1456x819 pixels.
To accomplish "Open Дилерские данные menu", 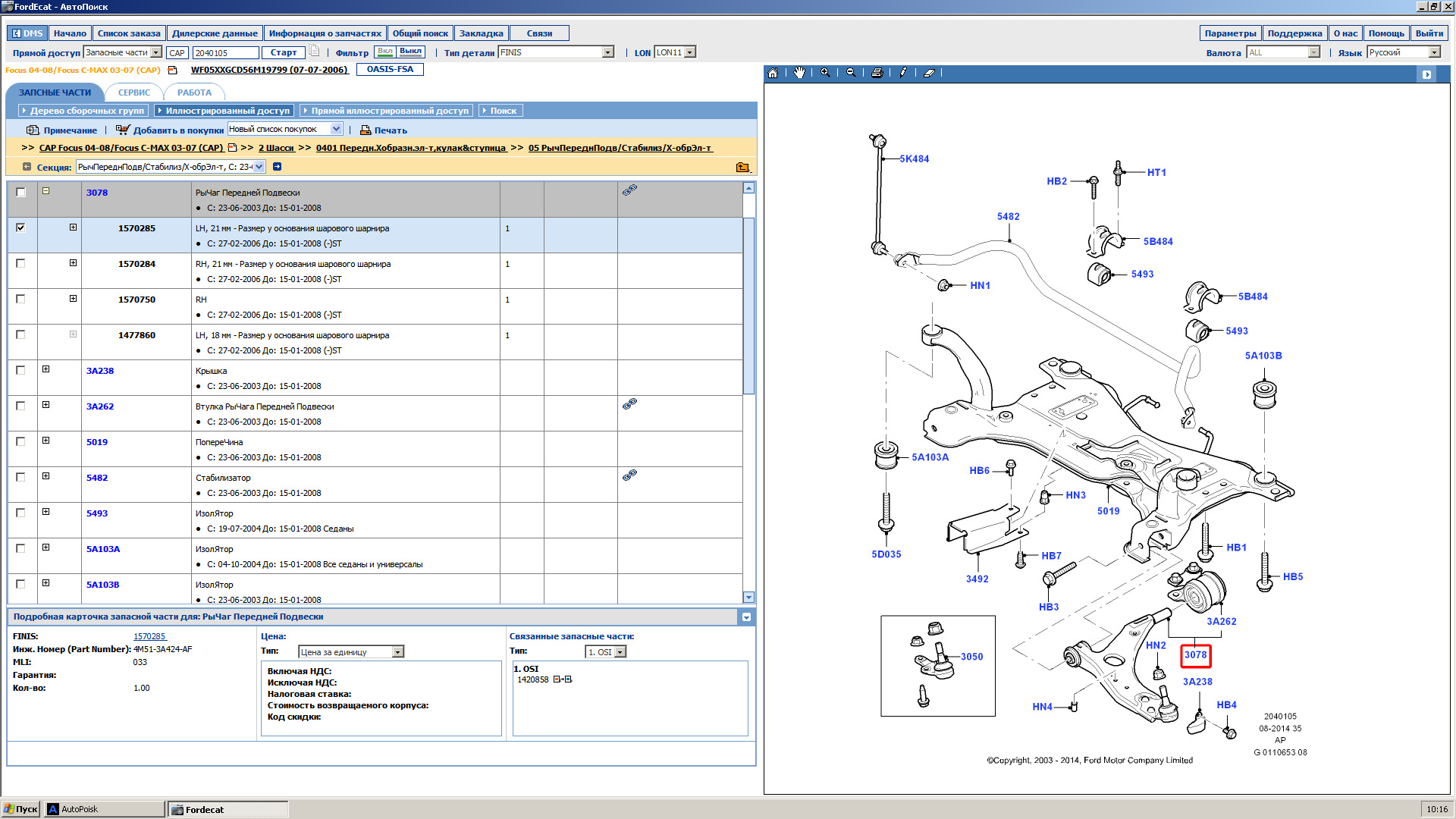I will [215, 33].
